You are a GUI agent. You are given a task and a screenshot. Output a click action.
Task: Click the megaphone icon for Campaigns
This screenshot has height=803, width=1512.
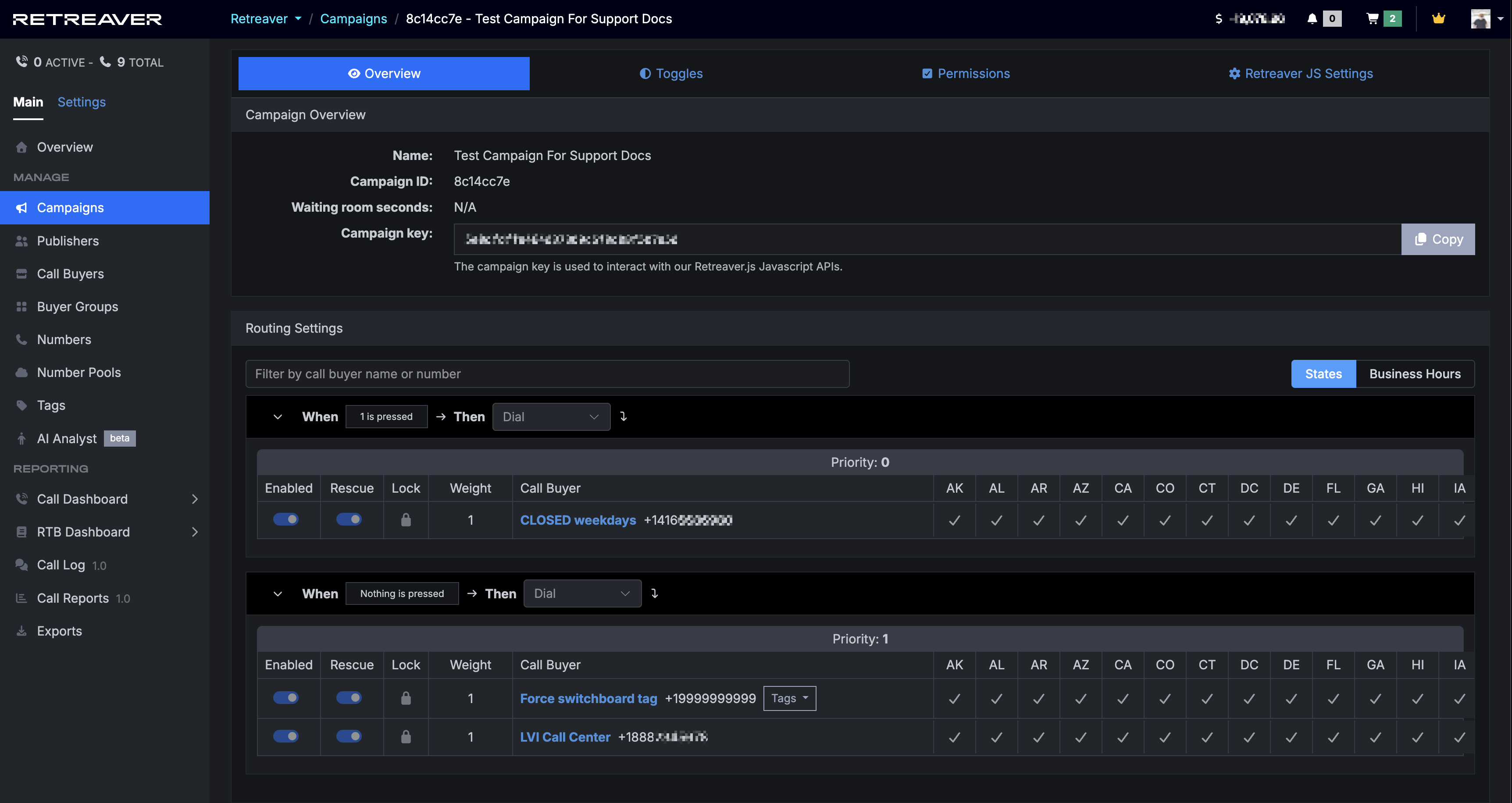pyautogui.click(x=22, y=208)
